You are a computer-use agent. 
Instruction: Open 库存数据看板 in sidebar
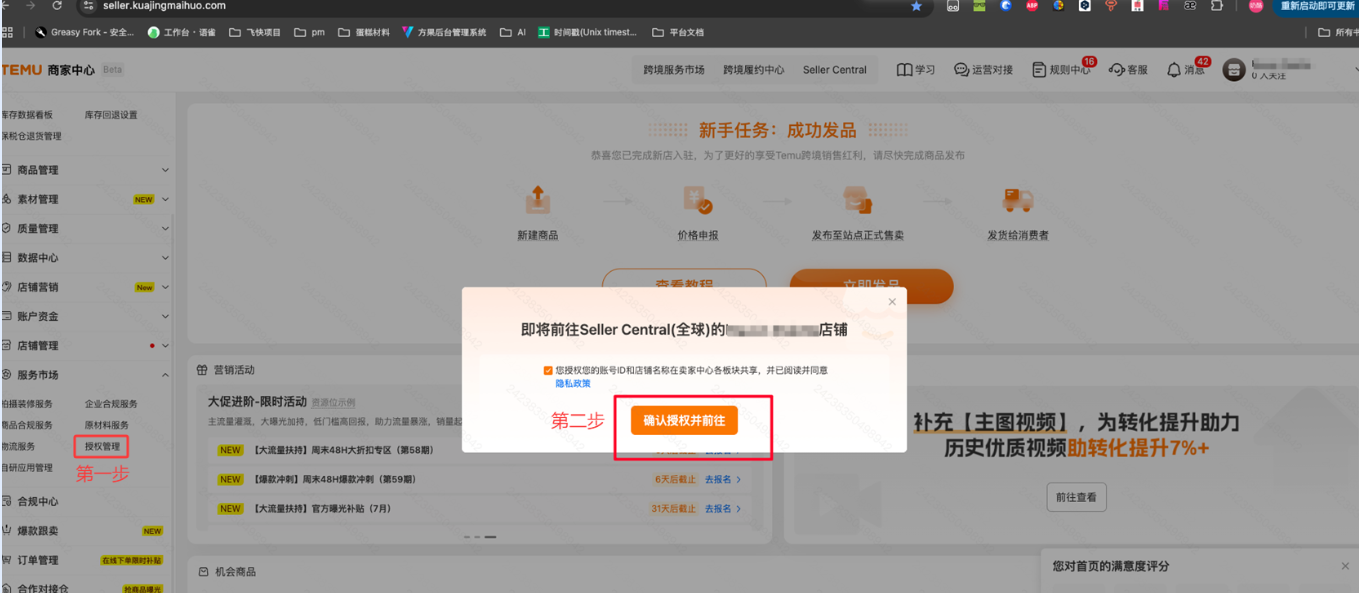(27, 115)
